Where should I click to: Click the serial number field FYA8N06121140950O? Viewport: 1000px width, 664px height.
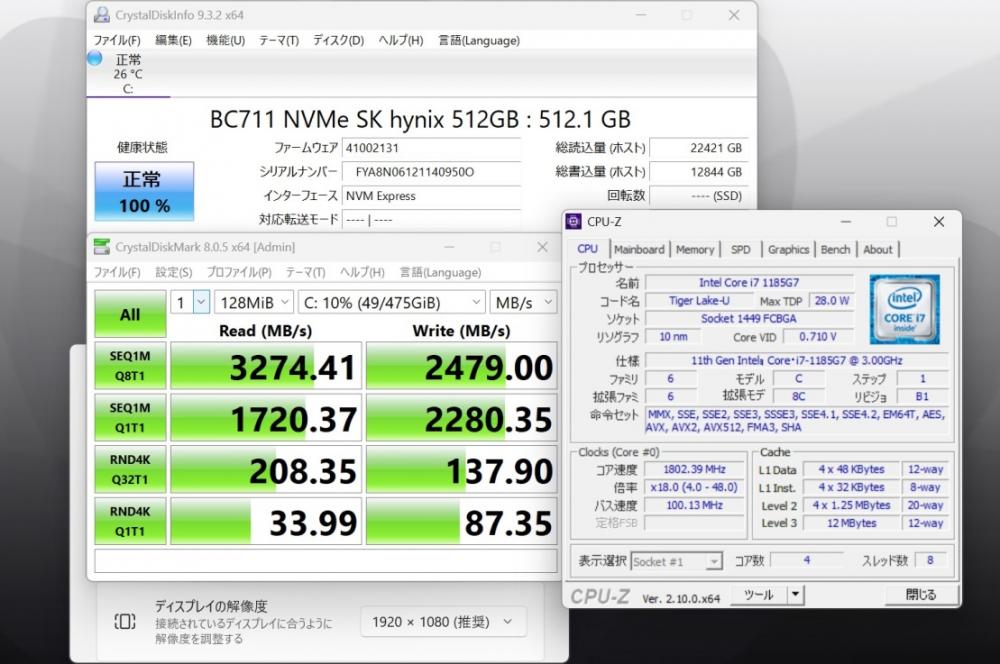[431, 172]
